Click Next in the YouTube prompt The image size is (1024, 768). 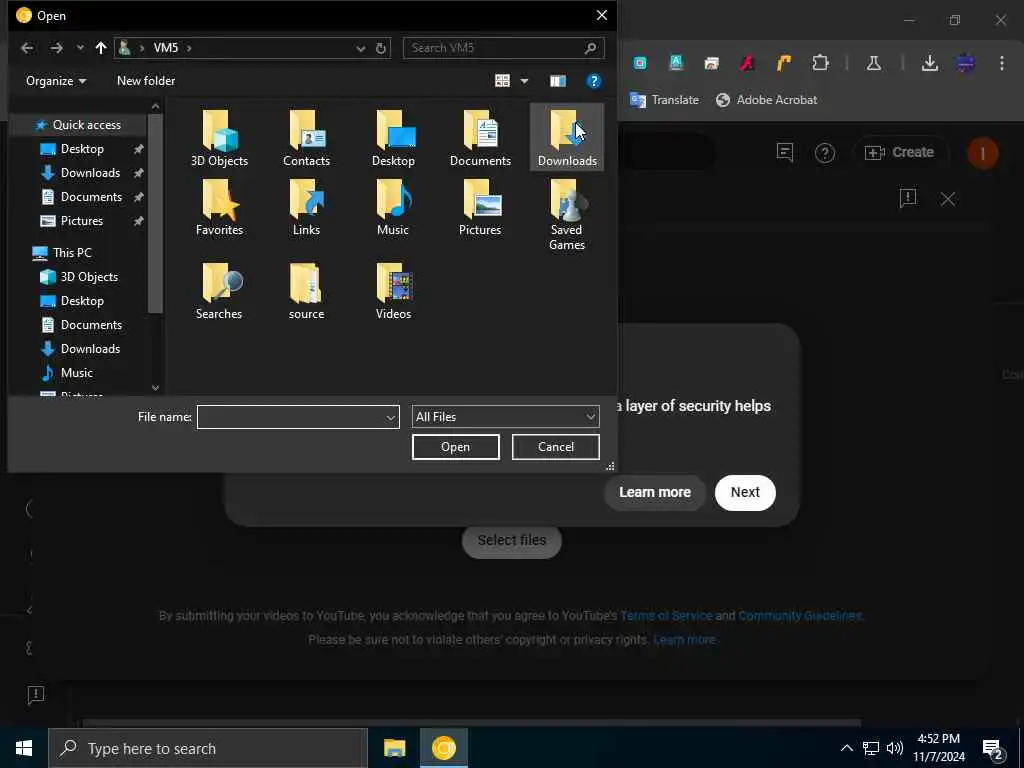click(x=745, y=492)
